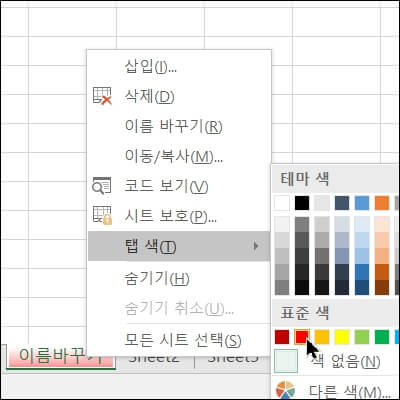Image resolution: width=400 pixels, height=400 pixels.
Task: Open 이동/복사(M)... menu entry
Action: click(178, 156)
